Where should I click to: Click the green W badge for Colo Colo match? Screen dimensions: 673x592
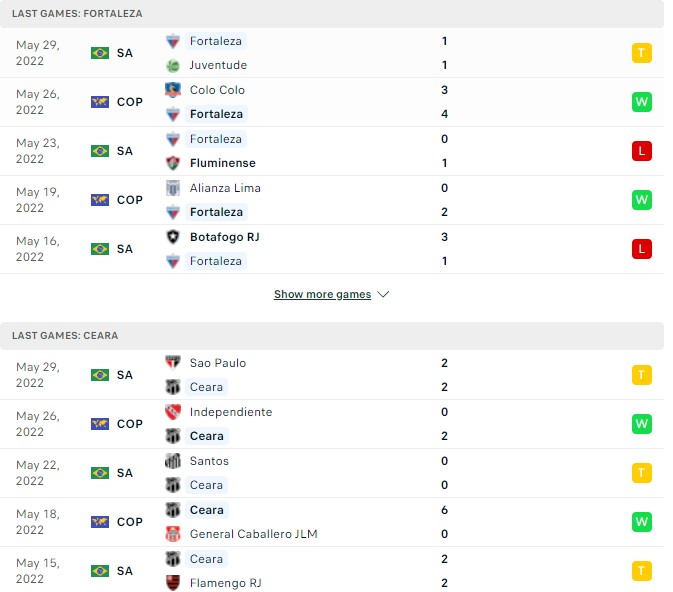(642, 102)
